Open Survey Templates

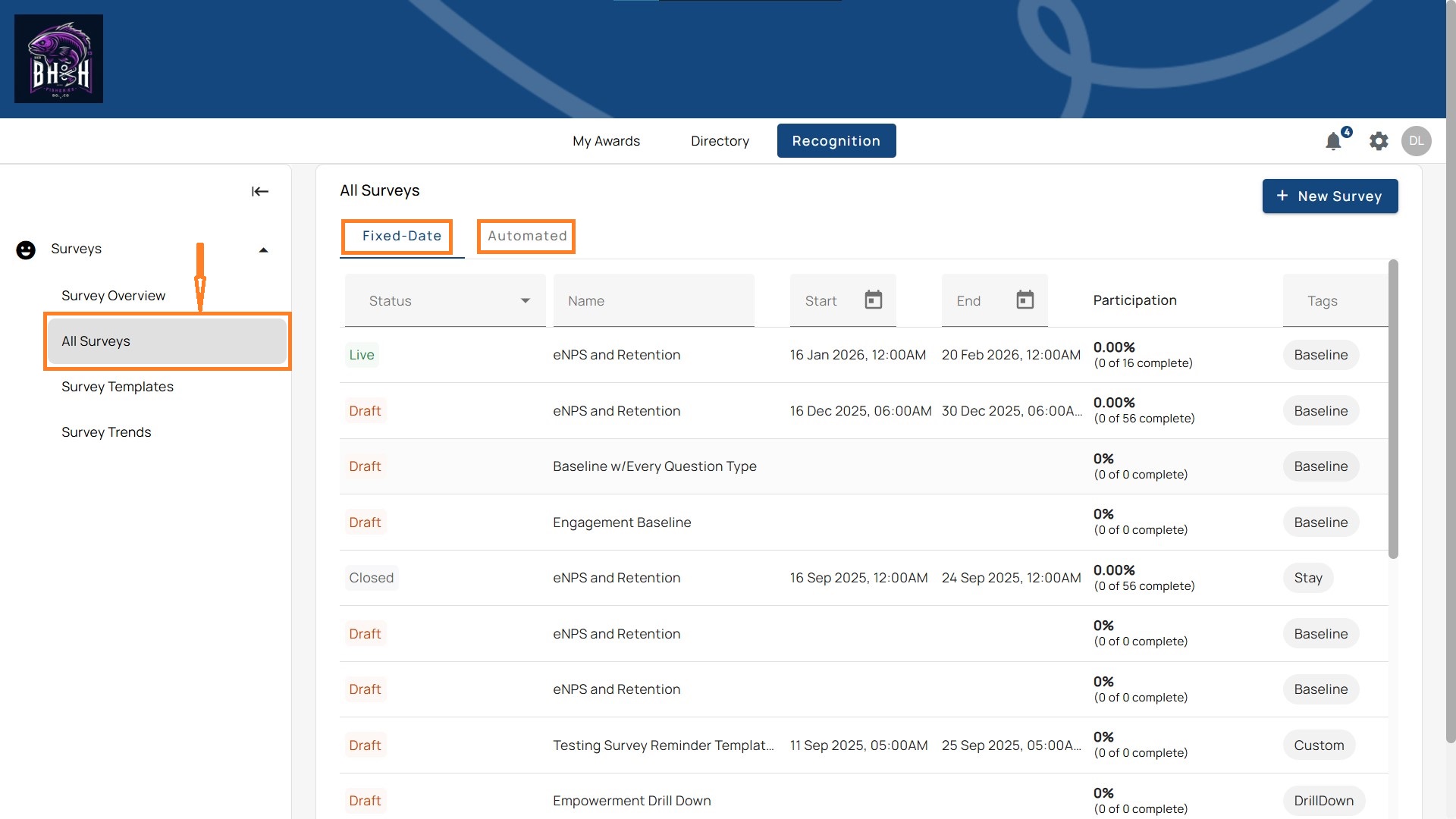(x=118, y=387)
